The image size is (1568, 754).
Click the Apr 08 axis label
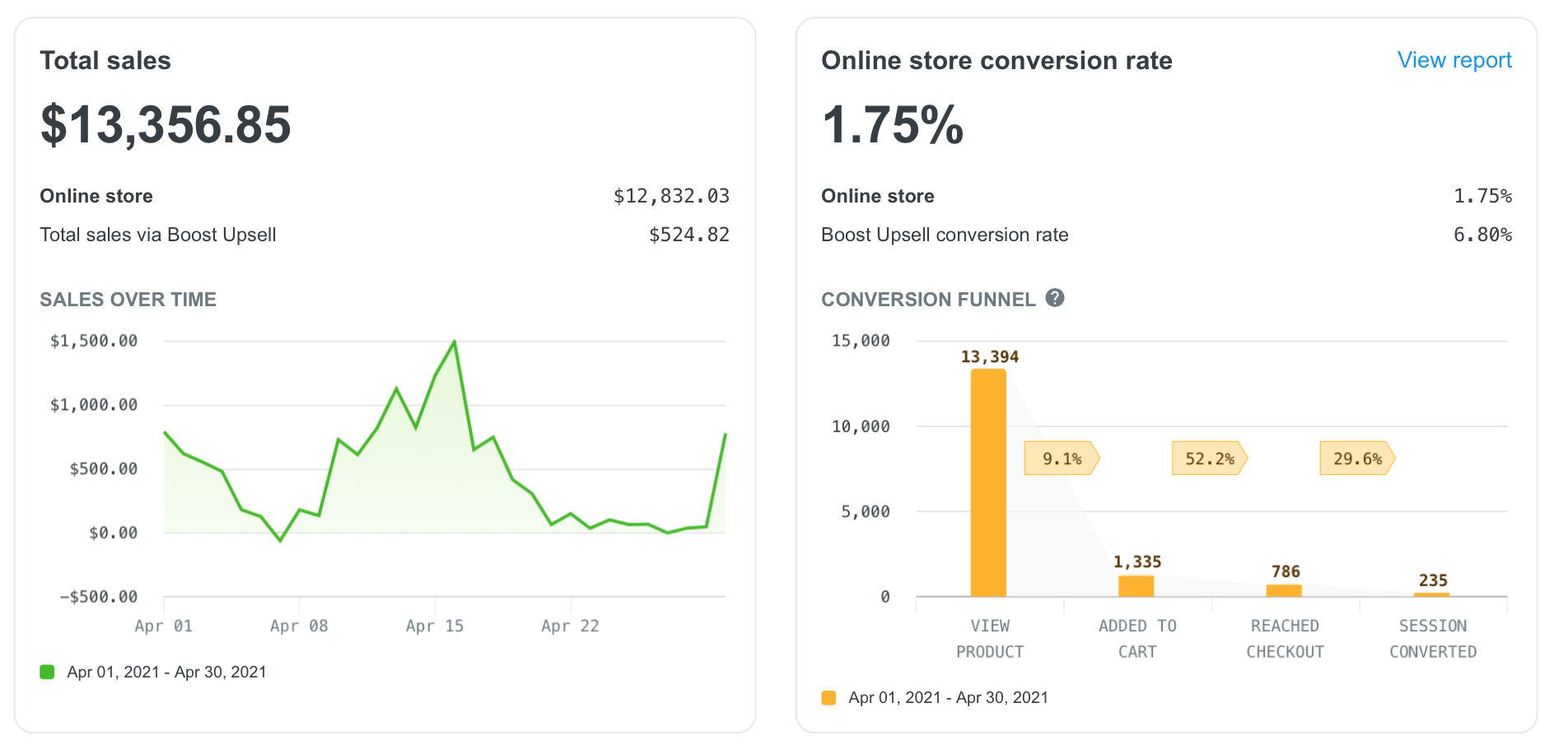299,626
